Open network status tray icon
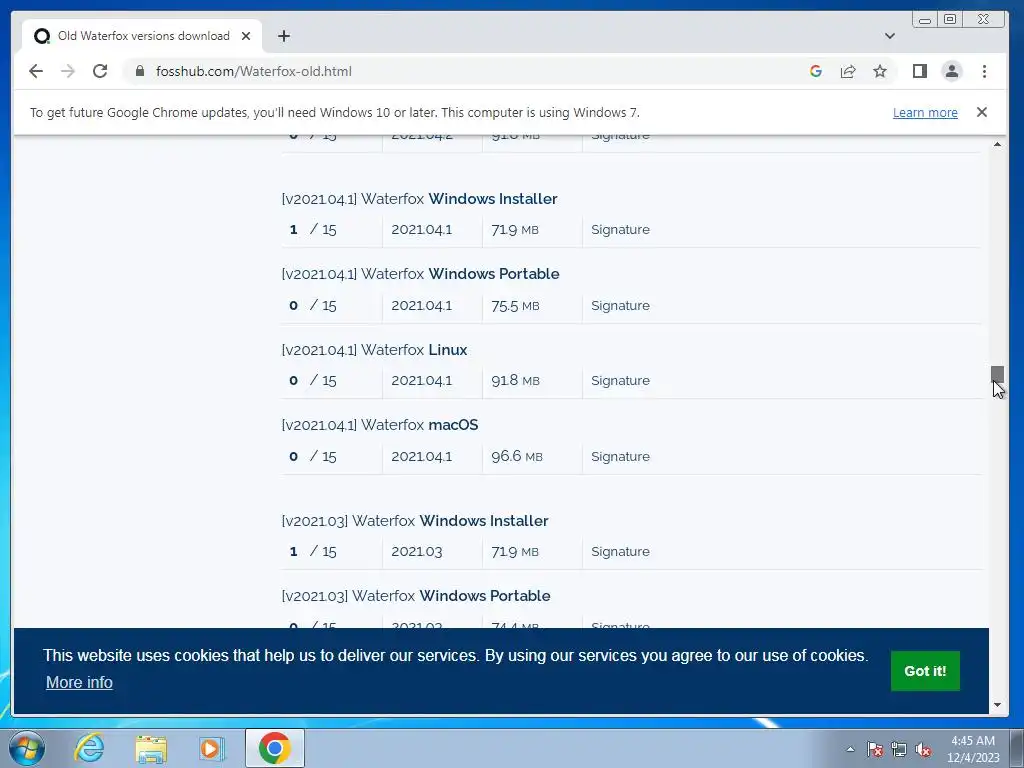 click(x=899, y=749)
